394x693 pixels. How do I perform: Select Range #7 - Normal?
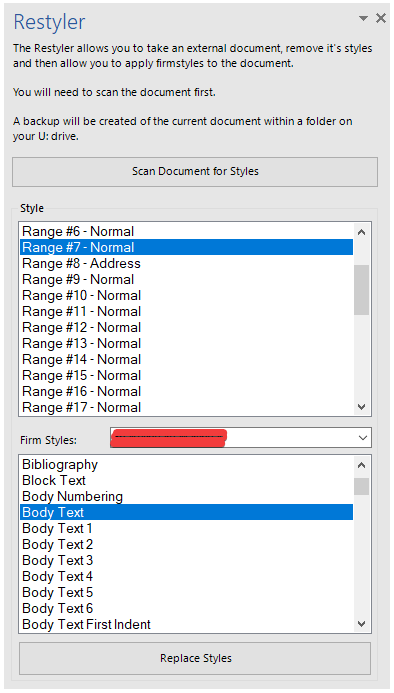click(x=186, y=247)
